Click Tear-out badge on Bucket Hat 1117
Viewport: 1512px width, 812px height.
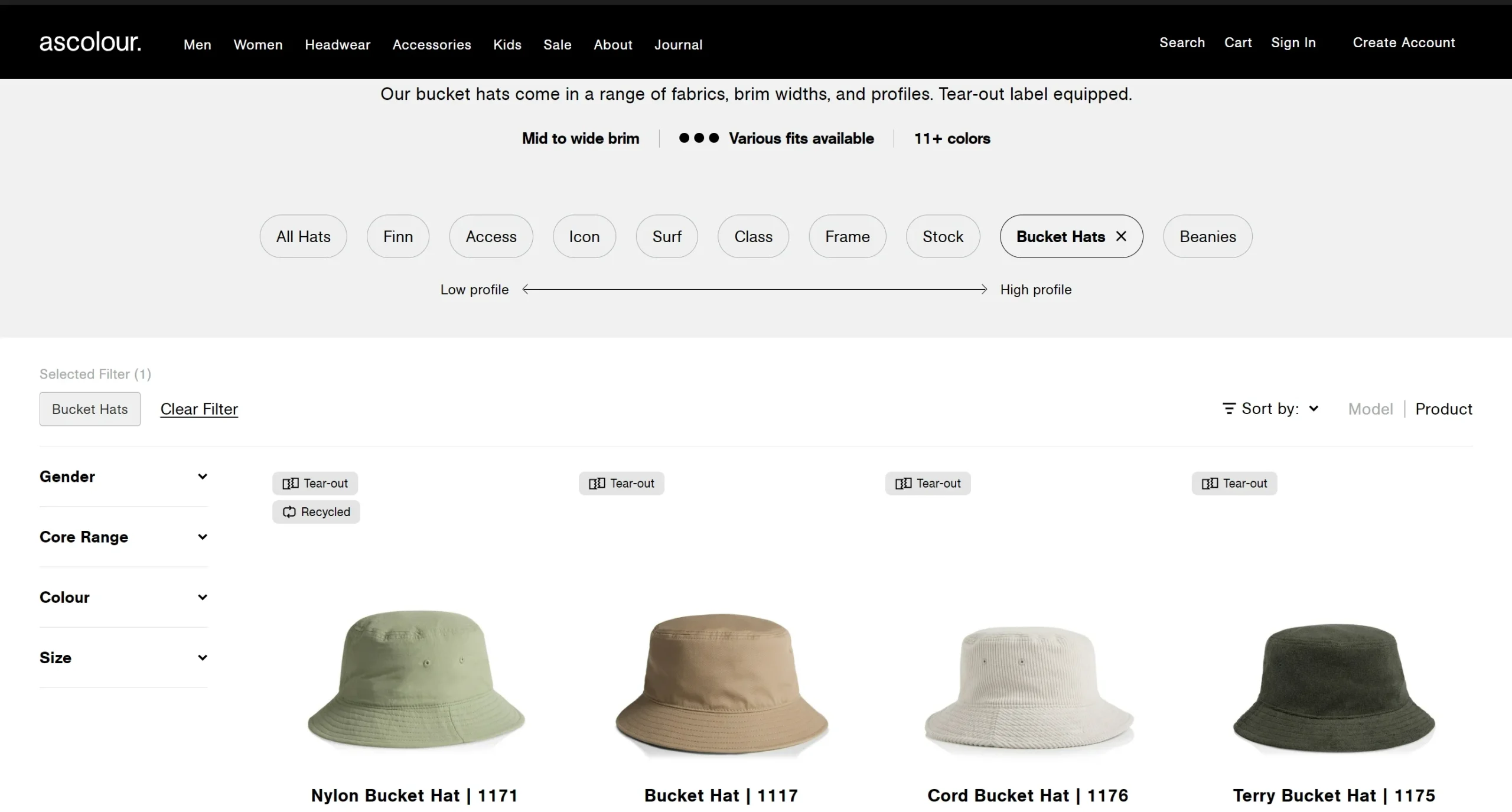(x=621, y=483)
